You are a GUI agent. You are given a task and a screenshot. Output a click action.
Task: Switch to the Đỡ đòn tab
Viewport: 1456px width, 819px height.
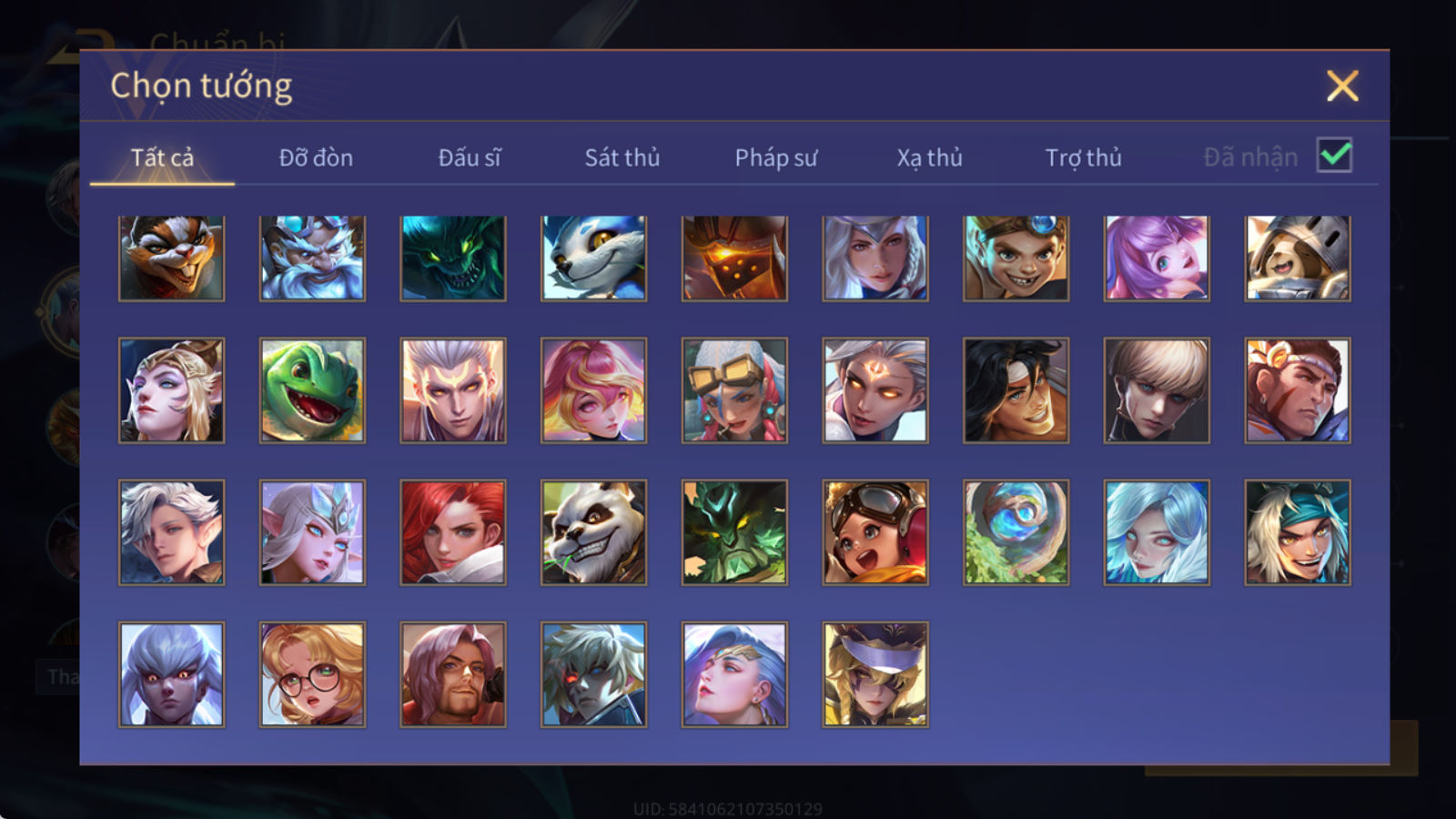tap(316, 157)
